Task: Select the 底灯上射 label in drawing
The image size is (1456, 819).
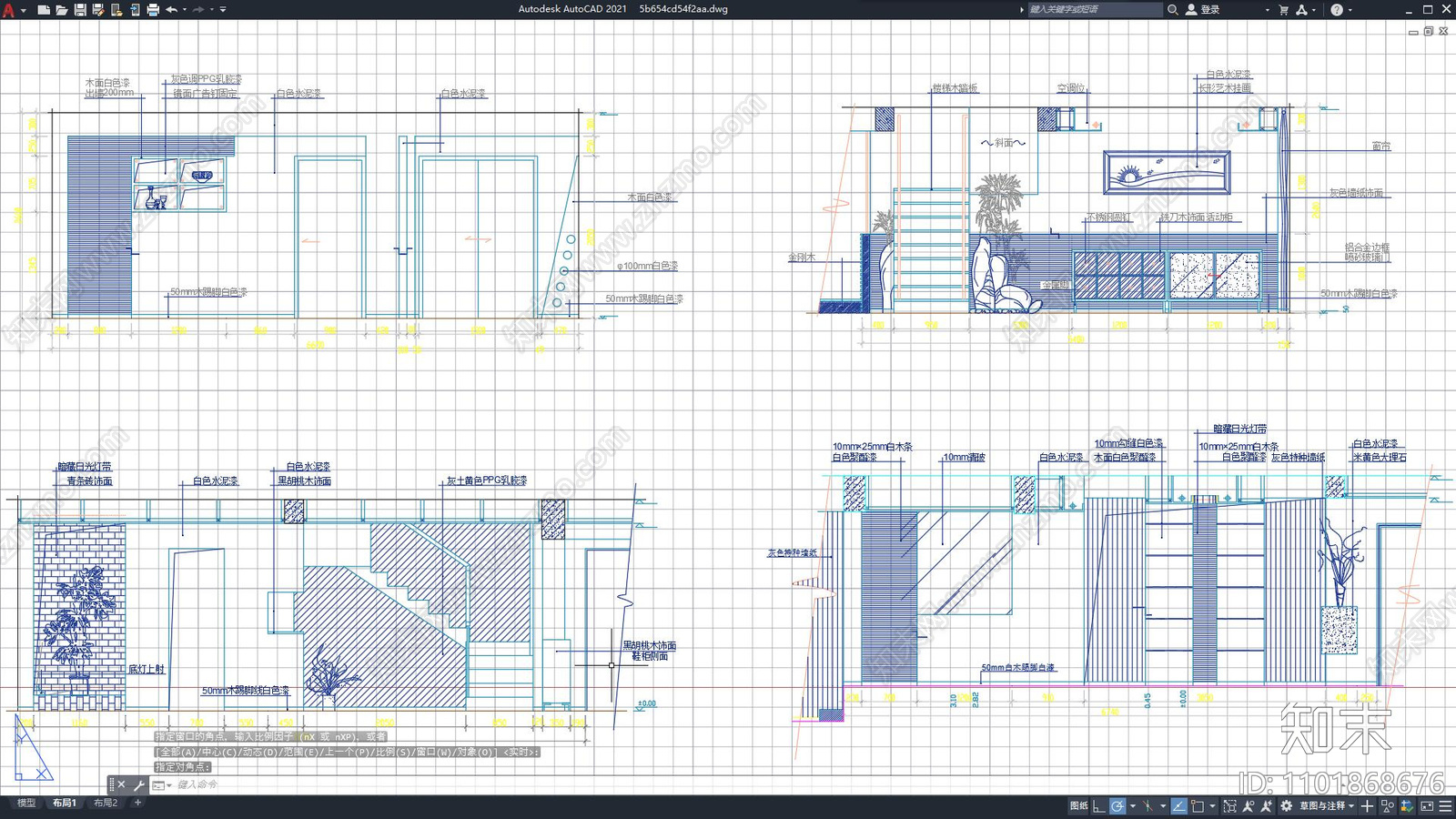Action: tap(147, 669)
